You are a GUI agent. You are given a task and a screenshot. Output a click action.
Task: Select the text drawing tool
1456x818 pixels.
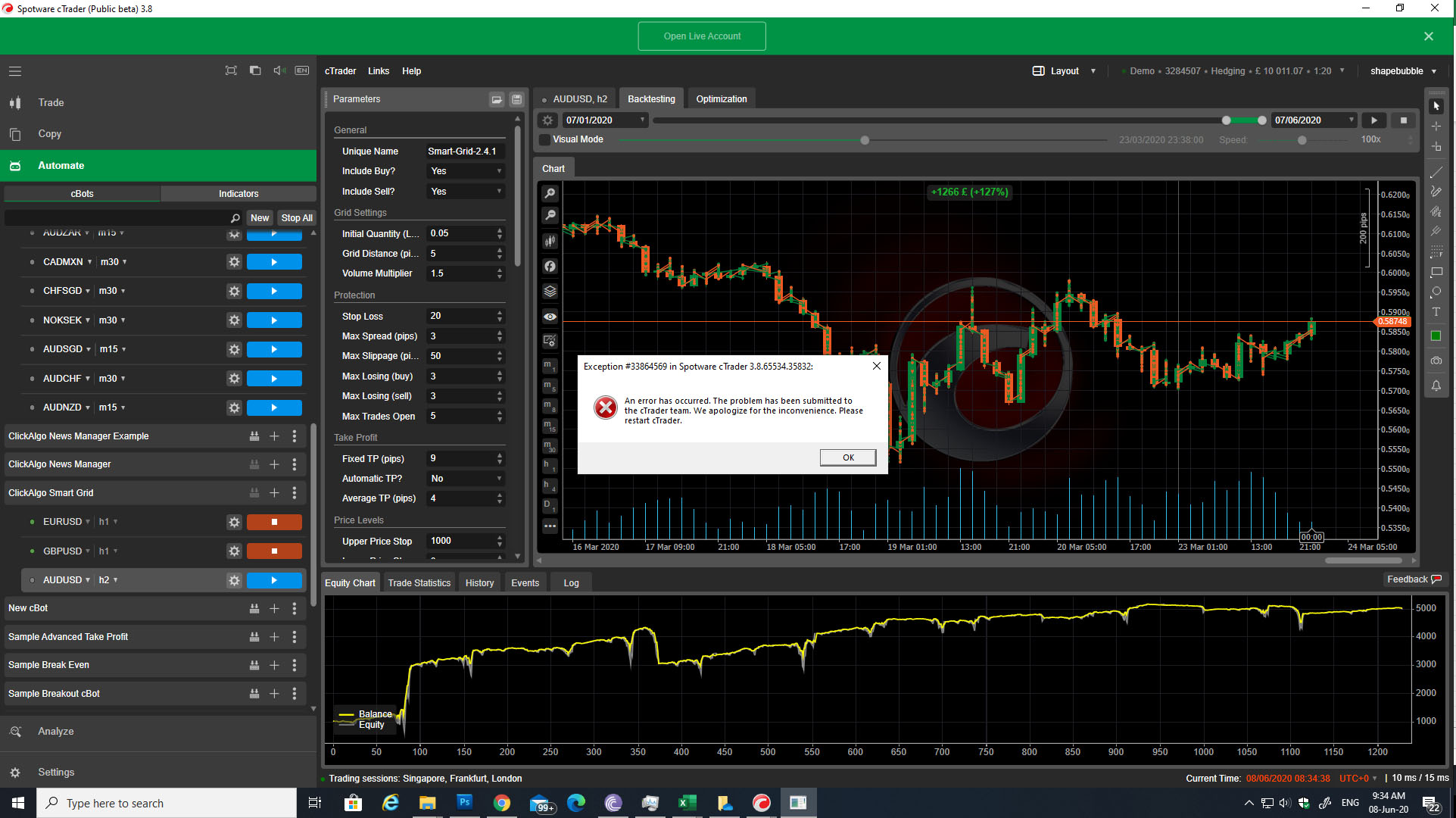pyautogui.click(x=1436, y=312)
